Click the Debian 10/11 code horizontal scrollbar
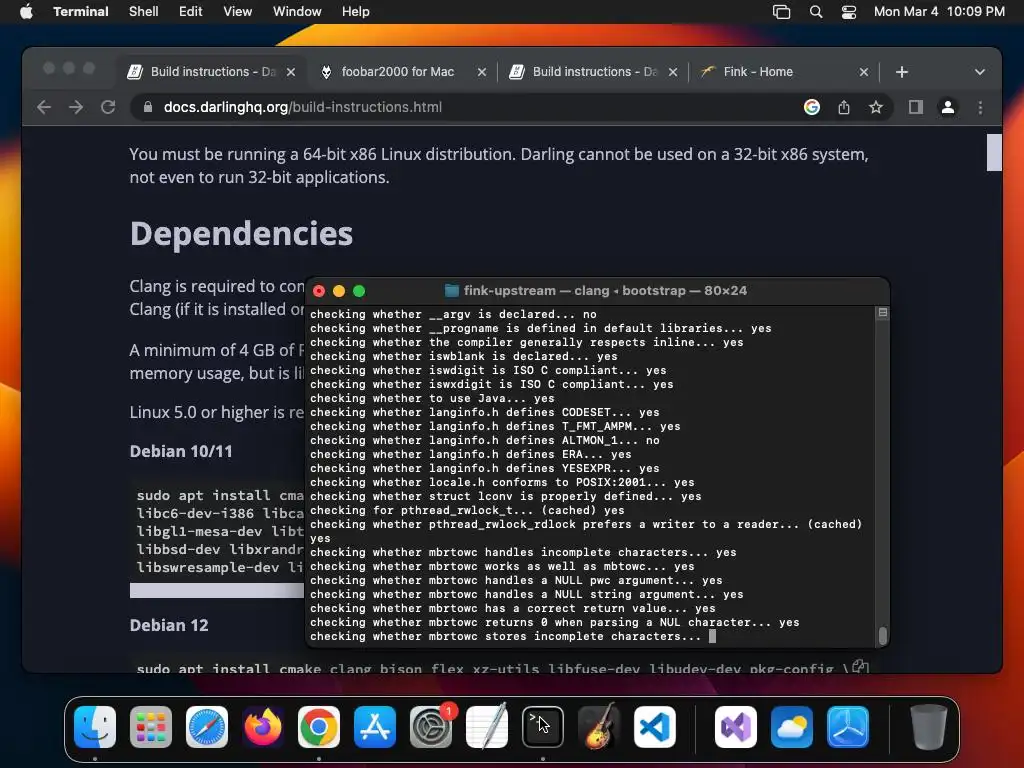The height and width of the screenshot is (768, 1024). [217, 590]
